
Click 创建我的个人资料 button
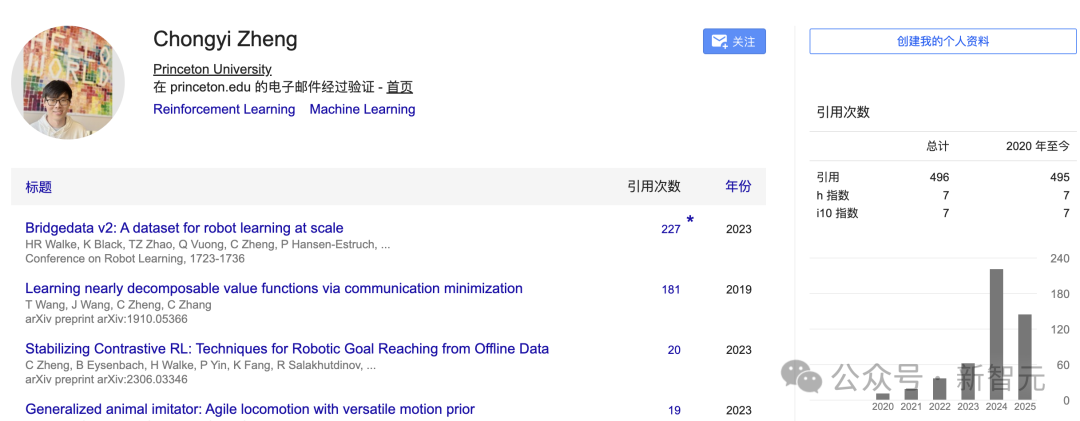click(x=943, y=41)
